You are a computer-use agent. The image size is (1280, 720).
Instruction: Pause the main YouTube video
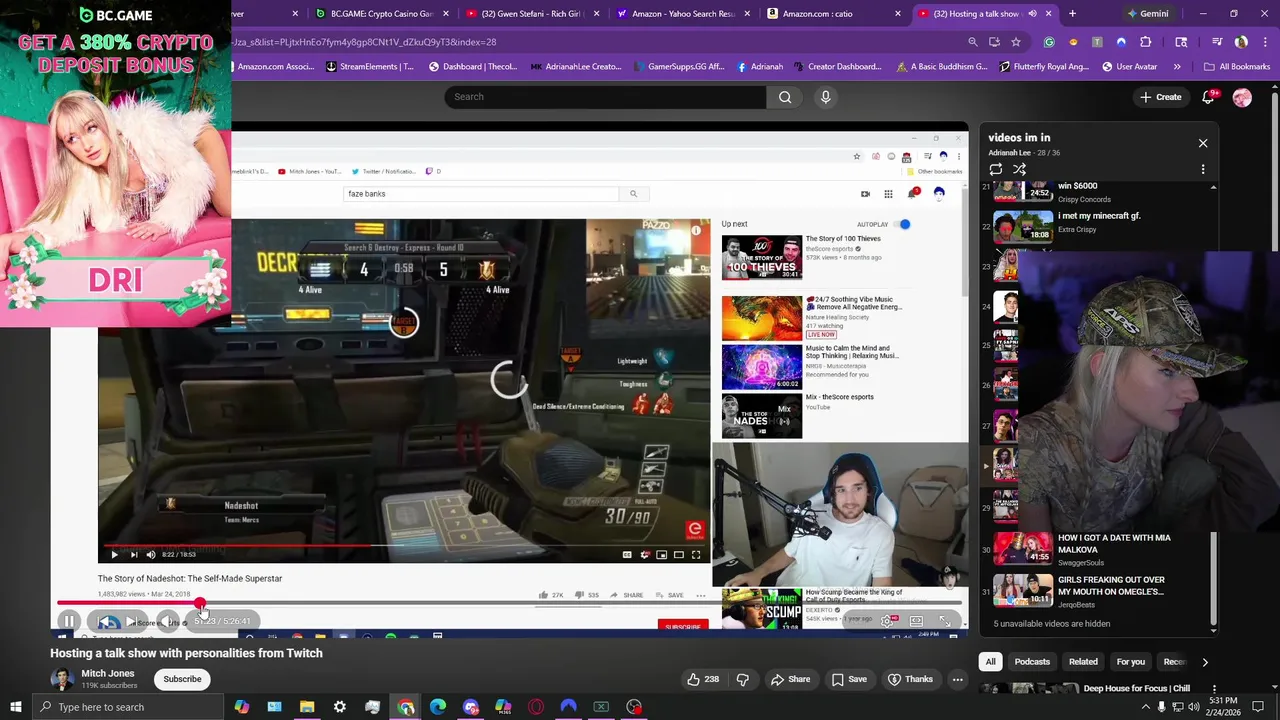69,621
